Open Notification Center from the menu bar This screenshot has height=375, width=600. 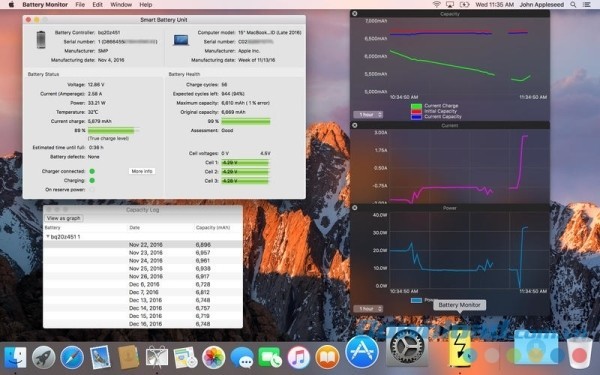(x=586, y=5)
